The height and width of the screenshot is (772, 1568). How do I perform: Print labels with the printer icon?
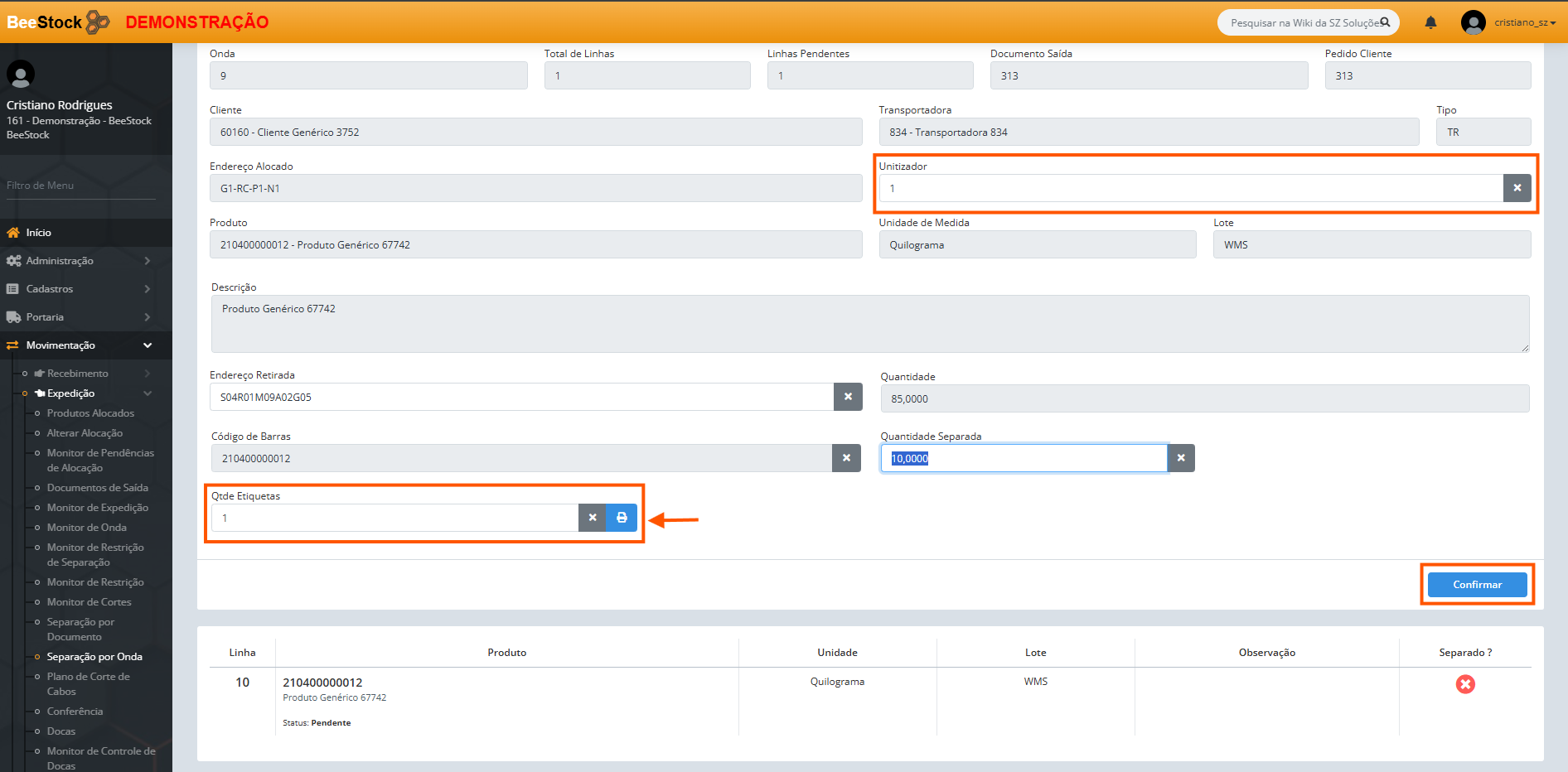[622, 518]
